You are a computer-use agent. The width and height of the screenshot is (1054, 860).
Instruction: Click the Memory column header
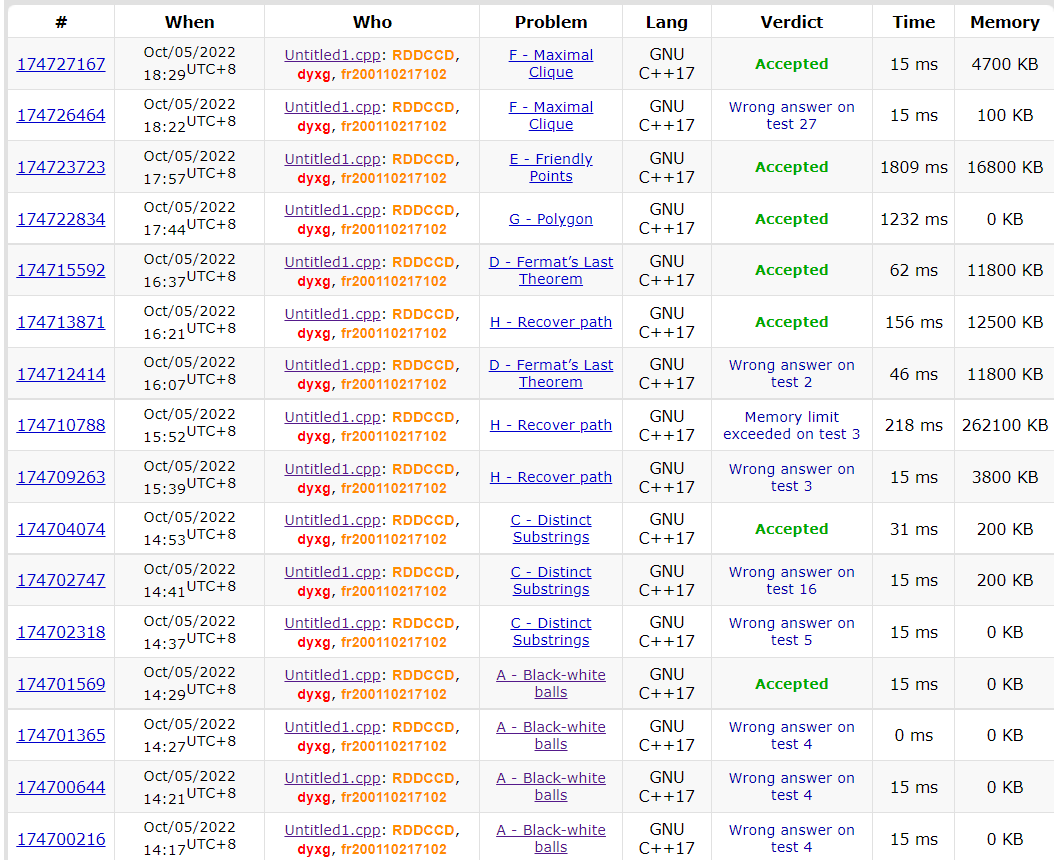coord(1004,22)
